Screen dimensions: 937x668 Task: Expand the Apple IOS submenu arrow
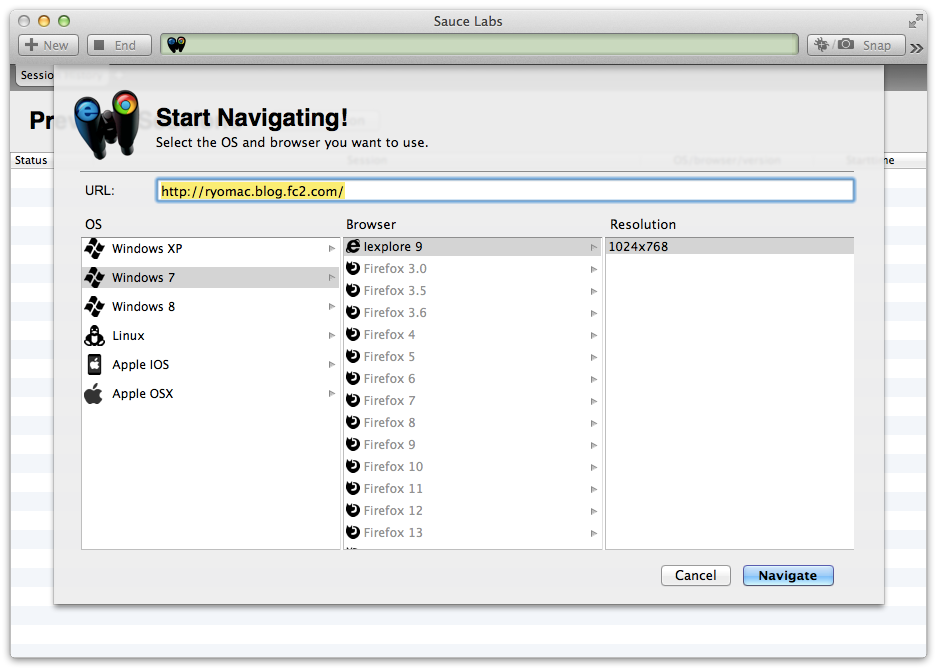[332, 364]
